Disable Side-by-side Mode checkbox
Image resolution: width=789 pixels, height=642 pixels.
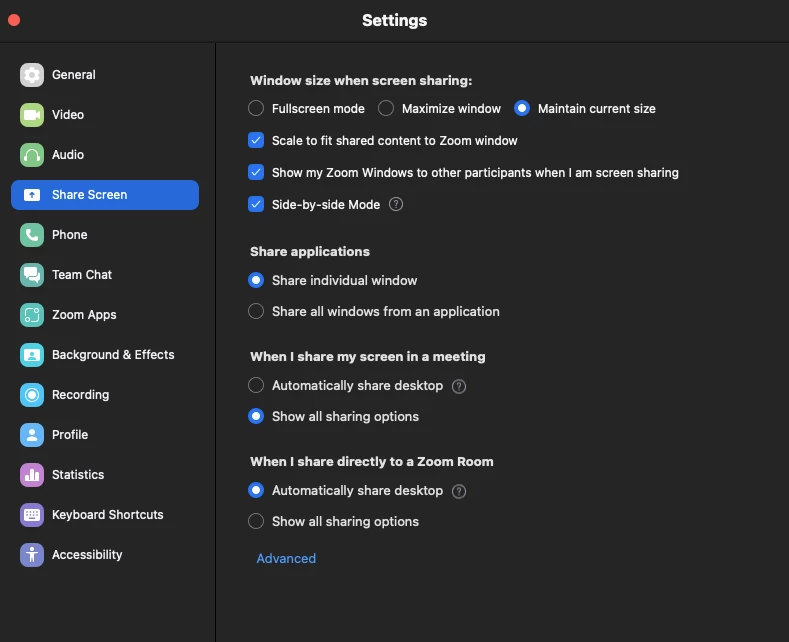pos(256,204)
